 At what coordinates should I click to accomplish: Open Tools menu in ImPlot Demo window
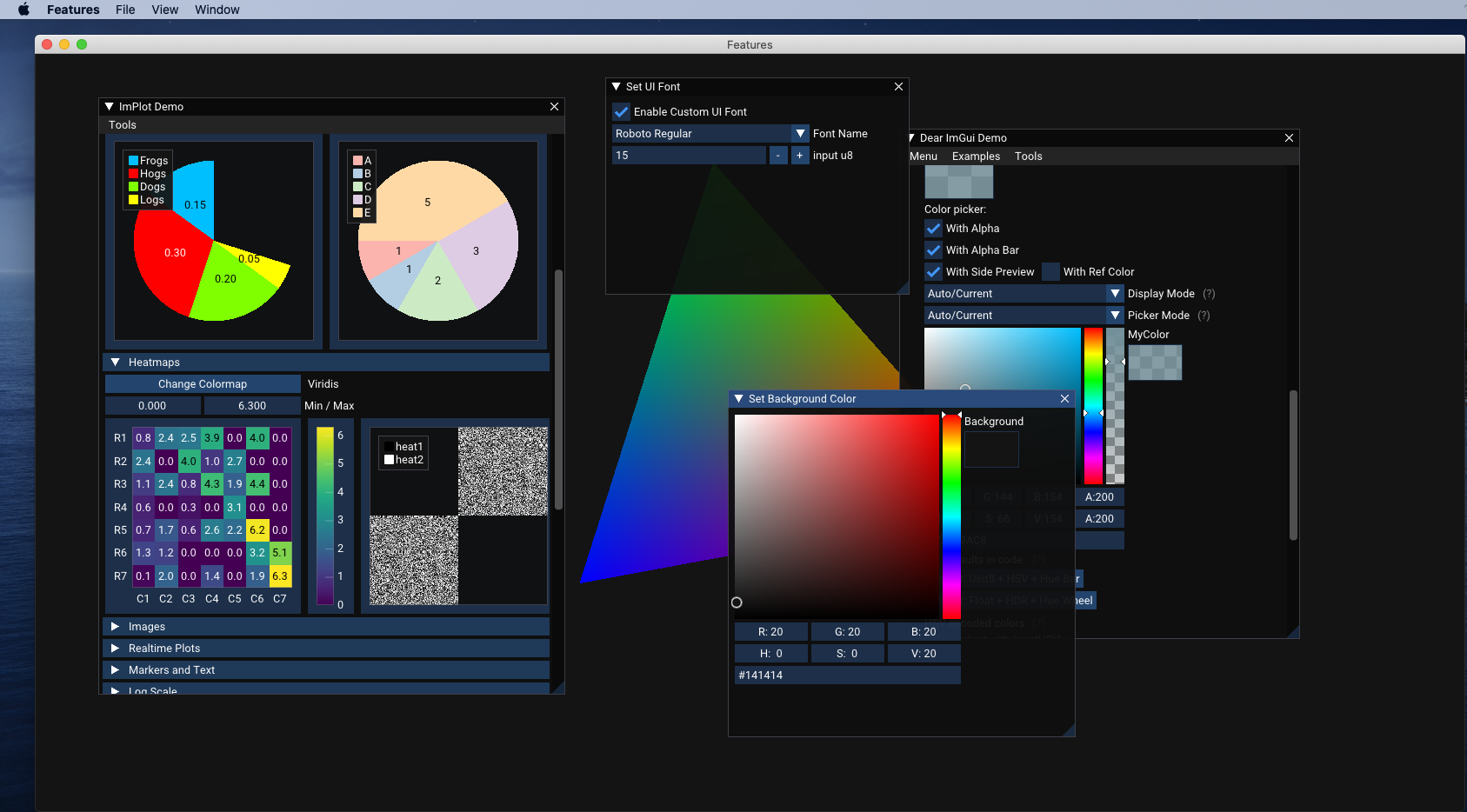click(x=123, y=125)
